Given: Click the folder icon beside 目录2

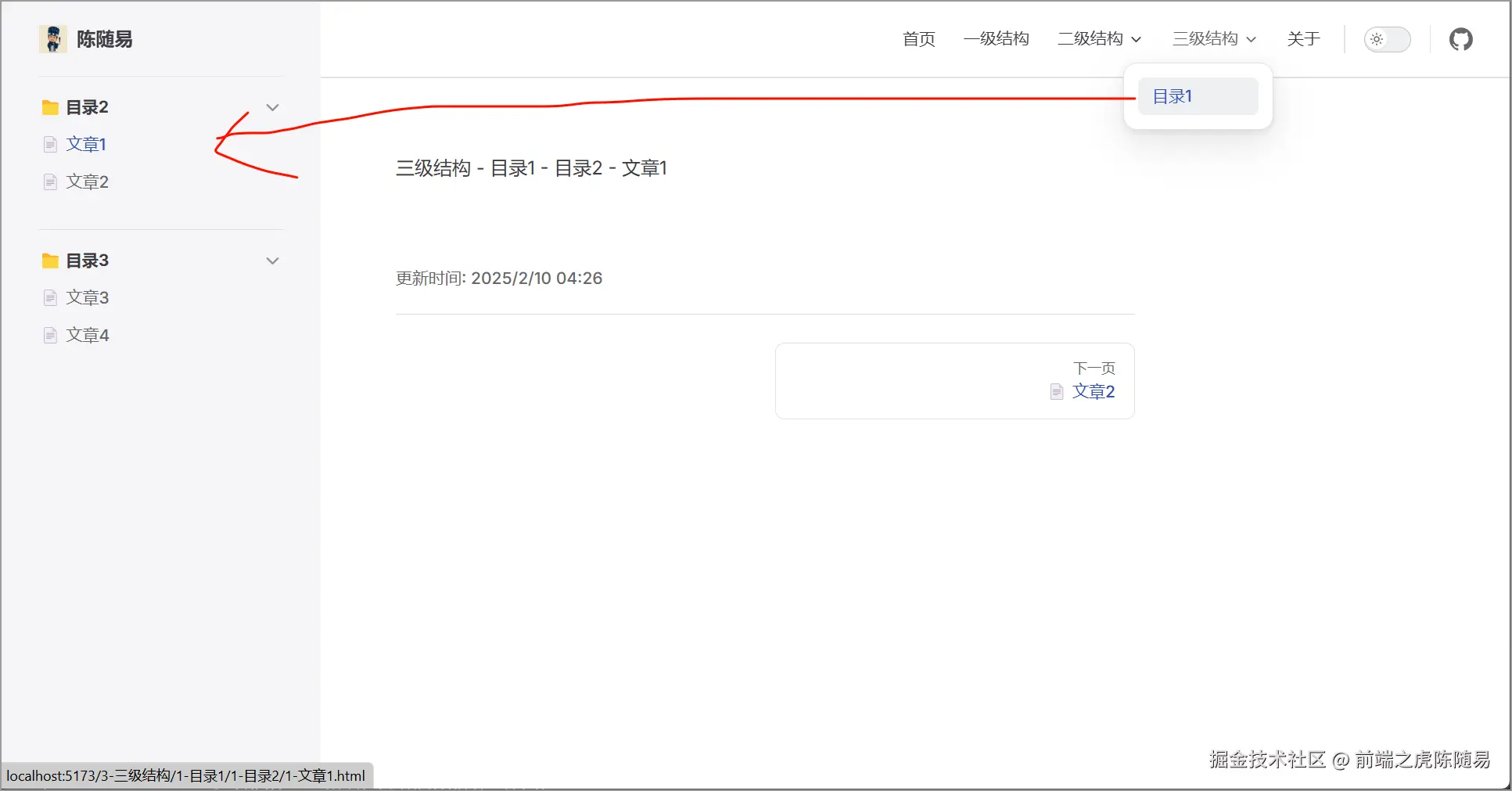Looking at the screenshot, I should click(x=51, y=107).
